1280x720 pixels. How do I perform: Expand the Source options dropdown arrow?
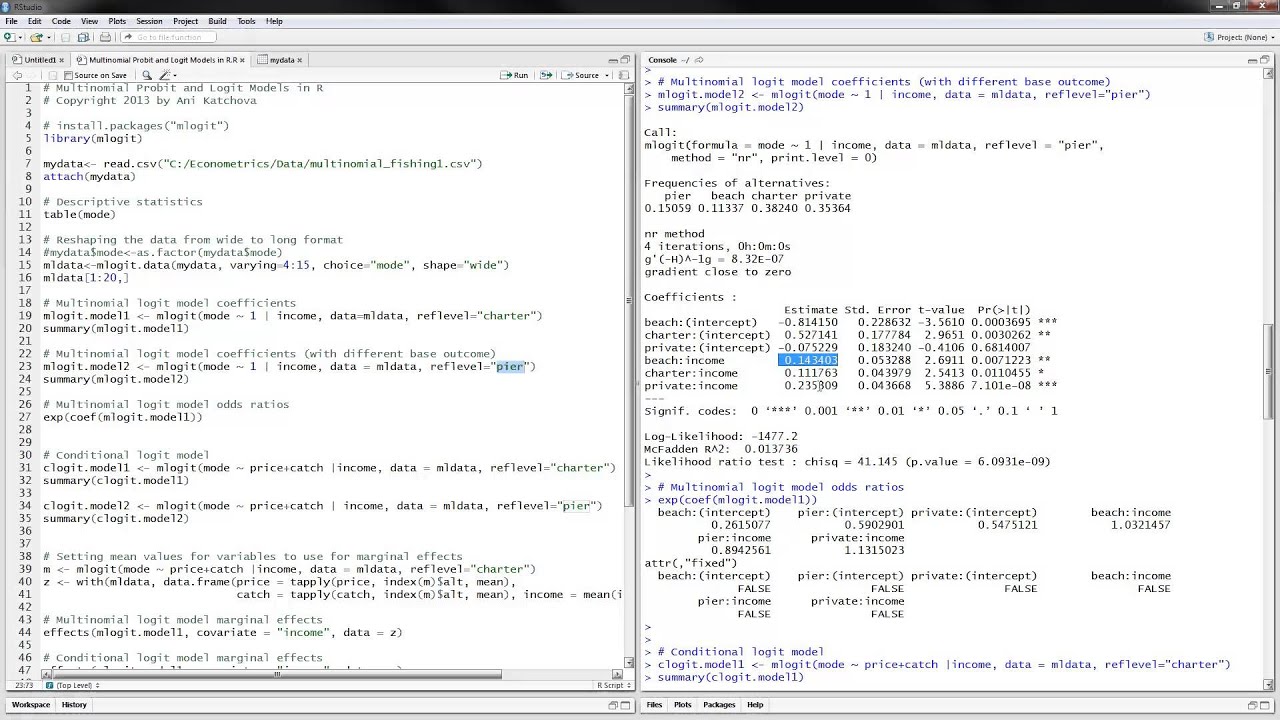[x=607, y=76]
